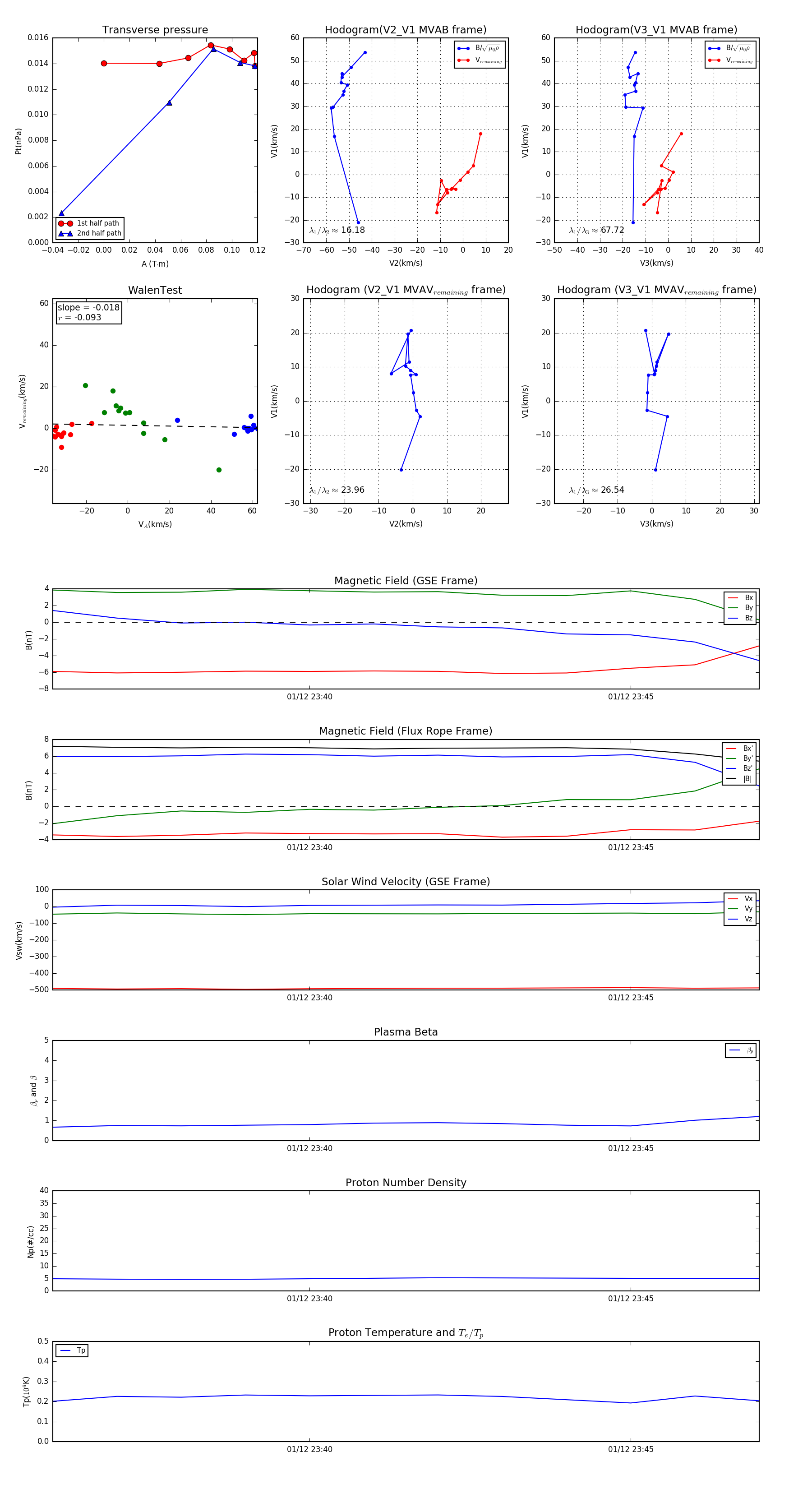This screenshot has height=1489, width=812.
Task: Click the "Vz" legend entry
Action: 740,919
